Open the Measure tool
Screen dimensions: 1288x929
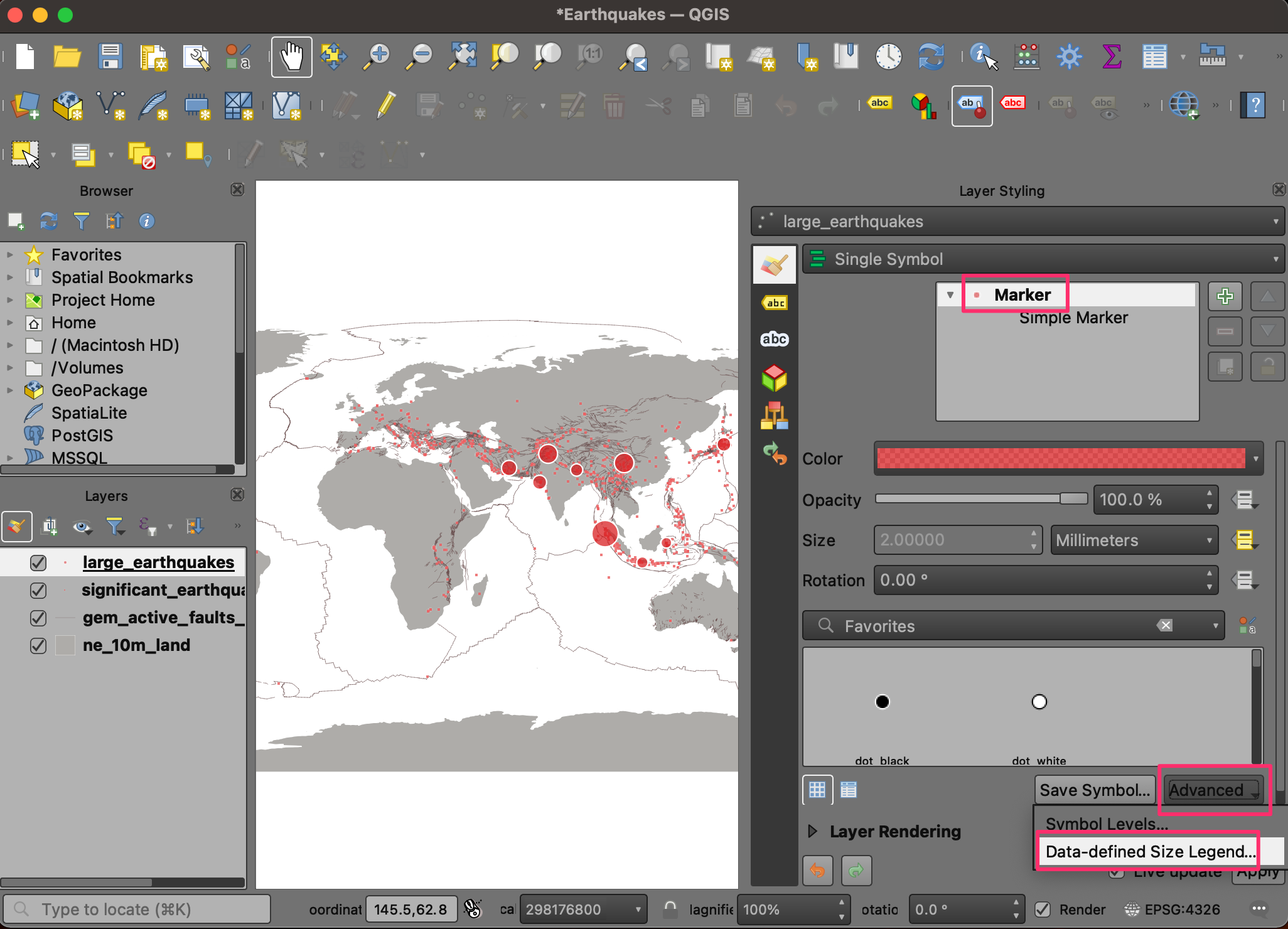coord(1212,57)
